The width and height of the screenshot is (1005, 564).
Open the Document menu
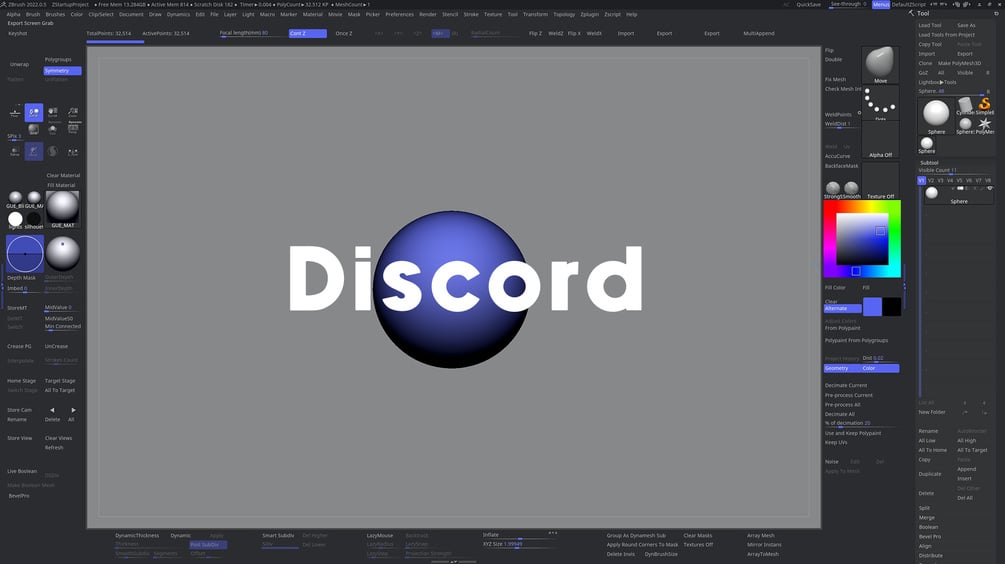131,14
